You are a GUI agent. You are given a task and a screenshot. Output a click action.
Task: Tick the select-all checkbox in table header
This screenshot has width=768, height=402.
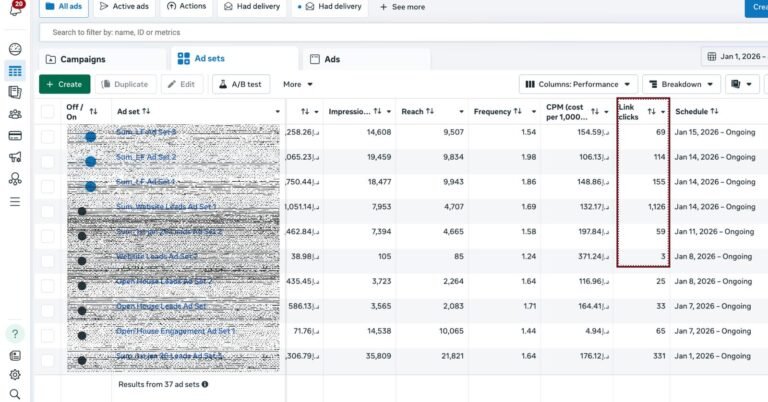pyautogui.click(x=48, y=111)
